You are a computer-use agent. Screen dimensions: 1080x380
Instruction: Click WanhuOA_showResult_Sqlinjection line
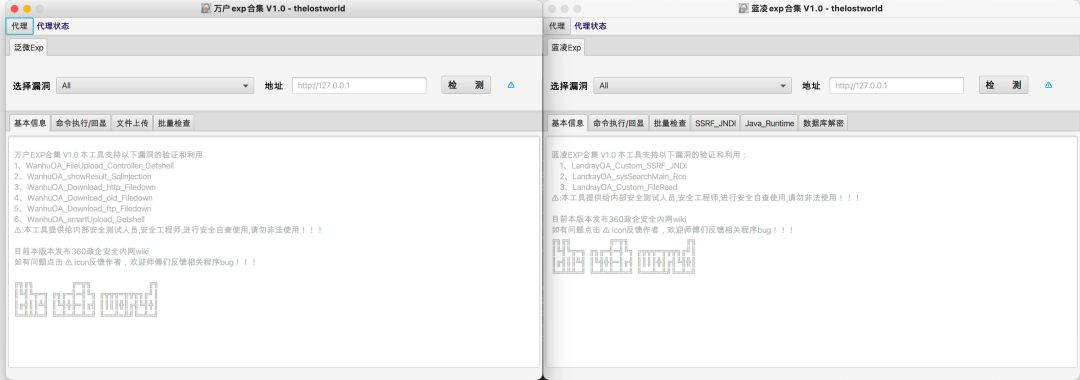coord(83,176)
